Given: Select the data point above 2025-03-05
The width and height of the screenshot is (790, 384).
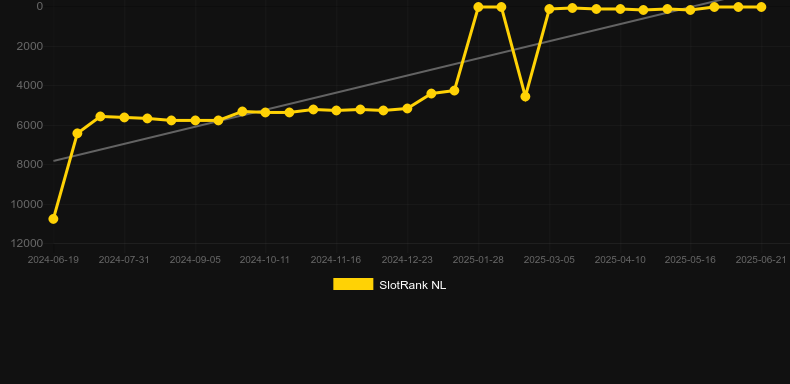Looking at the screenshot, I should (x=549, y=9).
